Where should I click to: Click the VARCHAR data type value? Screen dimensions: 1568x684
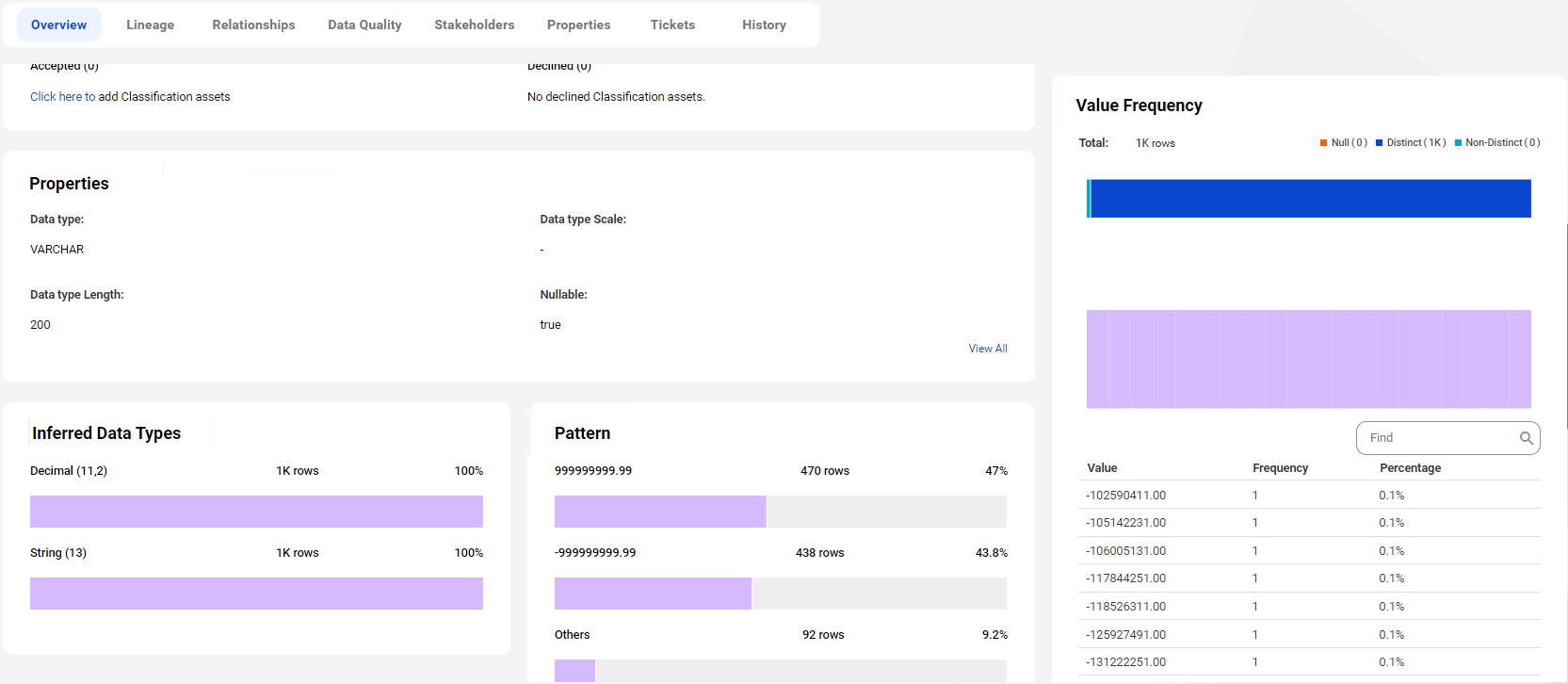tap(57, 250)
